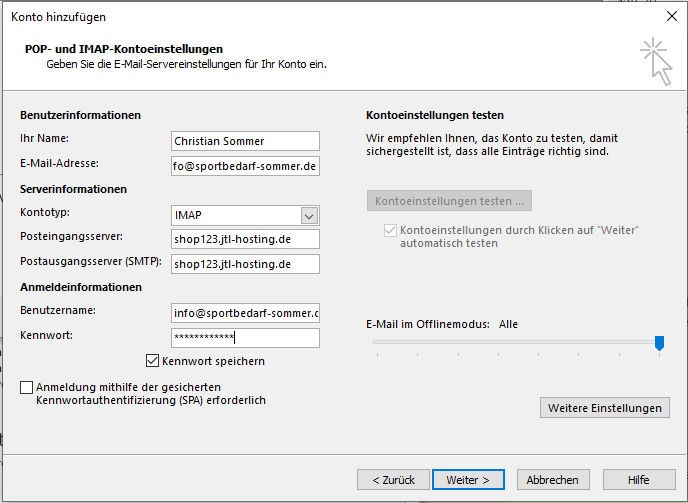Toggle the Kennwort speichern checkbox
This screenshot has height=503, width=688.
152,361
